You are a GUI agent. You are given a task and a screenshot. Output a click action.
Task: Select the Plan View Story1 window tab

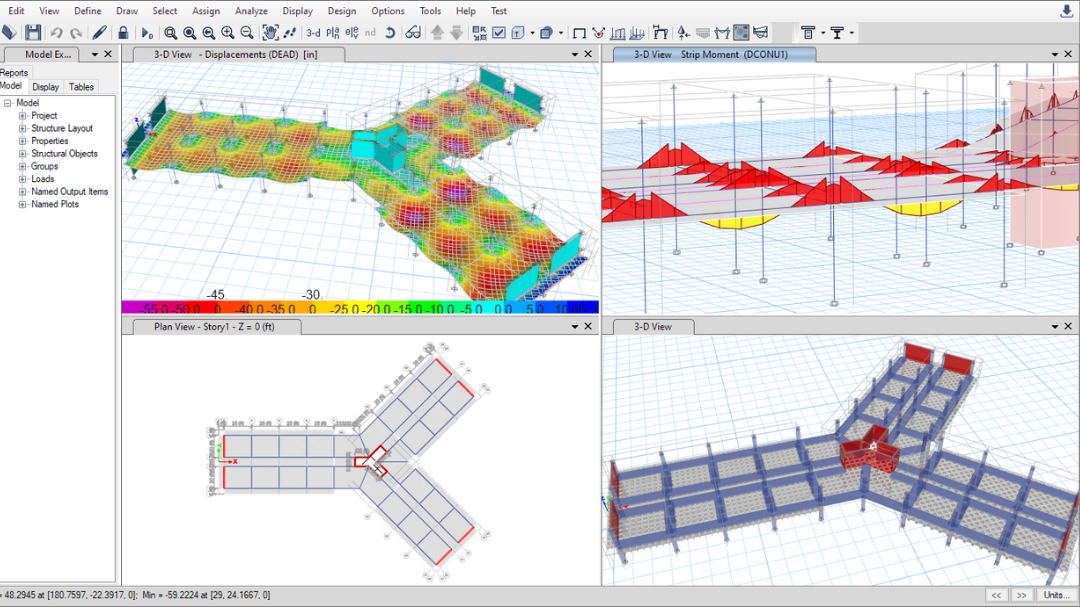pos(213,327)
